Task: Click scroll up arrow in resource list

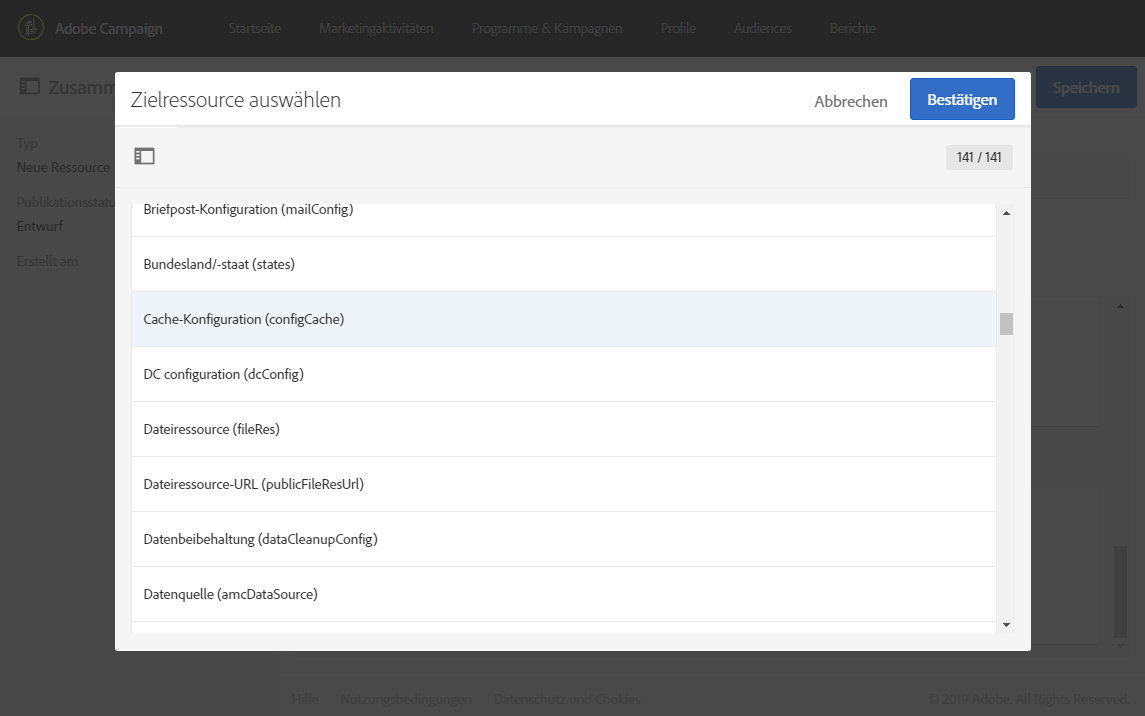Action: 1006,213
